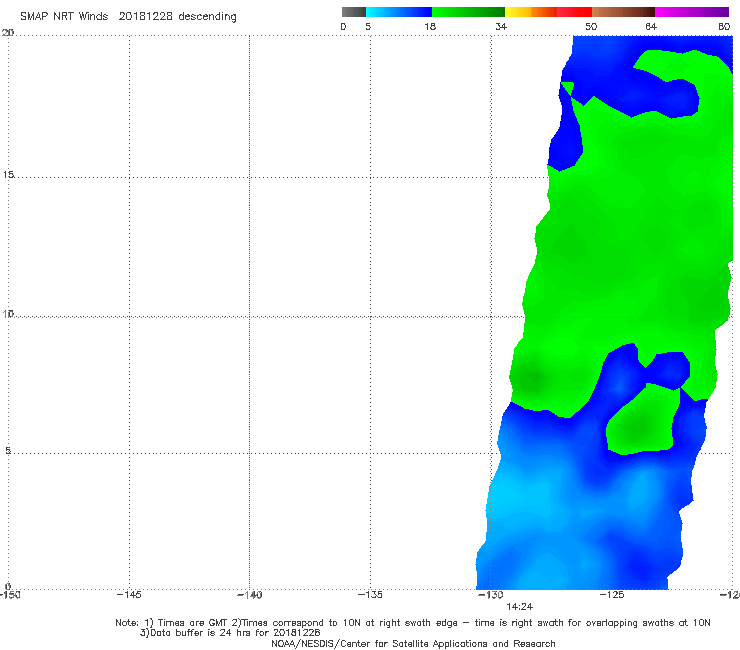
Task: Click the date label "20181228 descending"
Action: point(177,16)
